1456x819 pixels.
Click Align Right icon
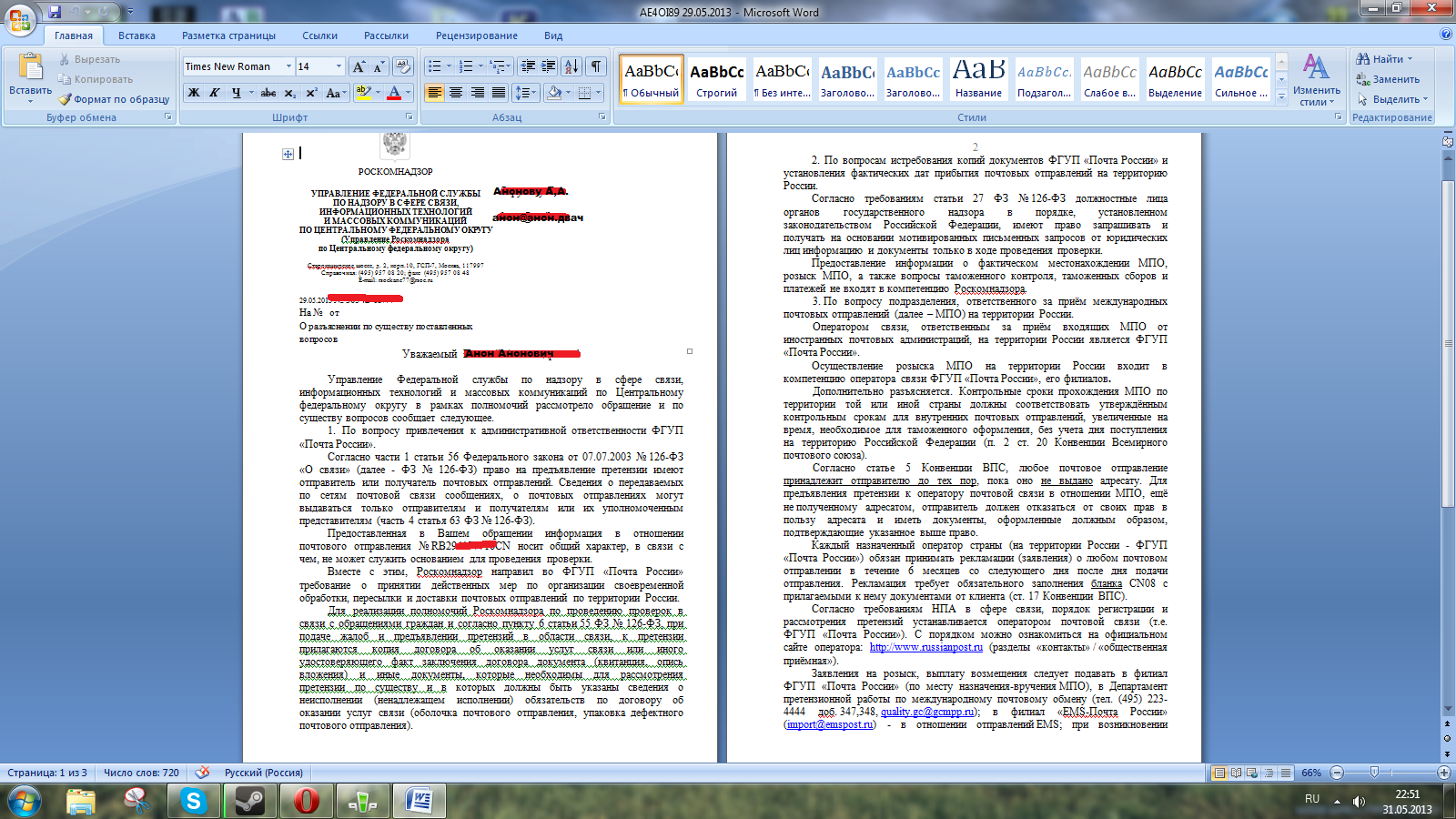478,93
